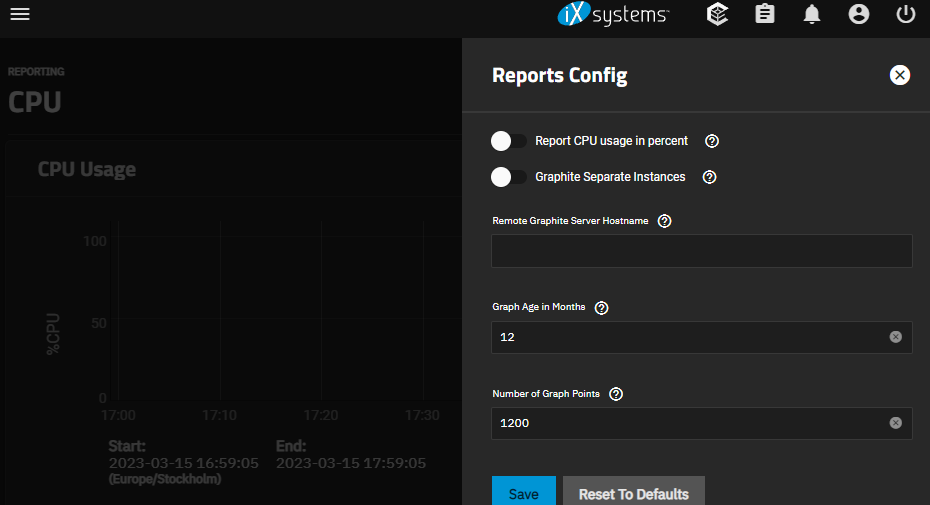Click the iXsystems logo
Viewport: 930px width, 505px height.
[613, 14]
